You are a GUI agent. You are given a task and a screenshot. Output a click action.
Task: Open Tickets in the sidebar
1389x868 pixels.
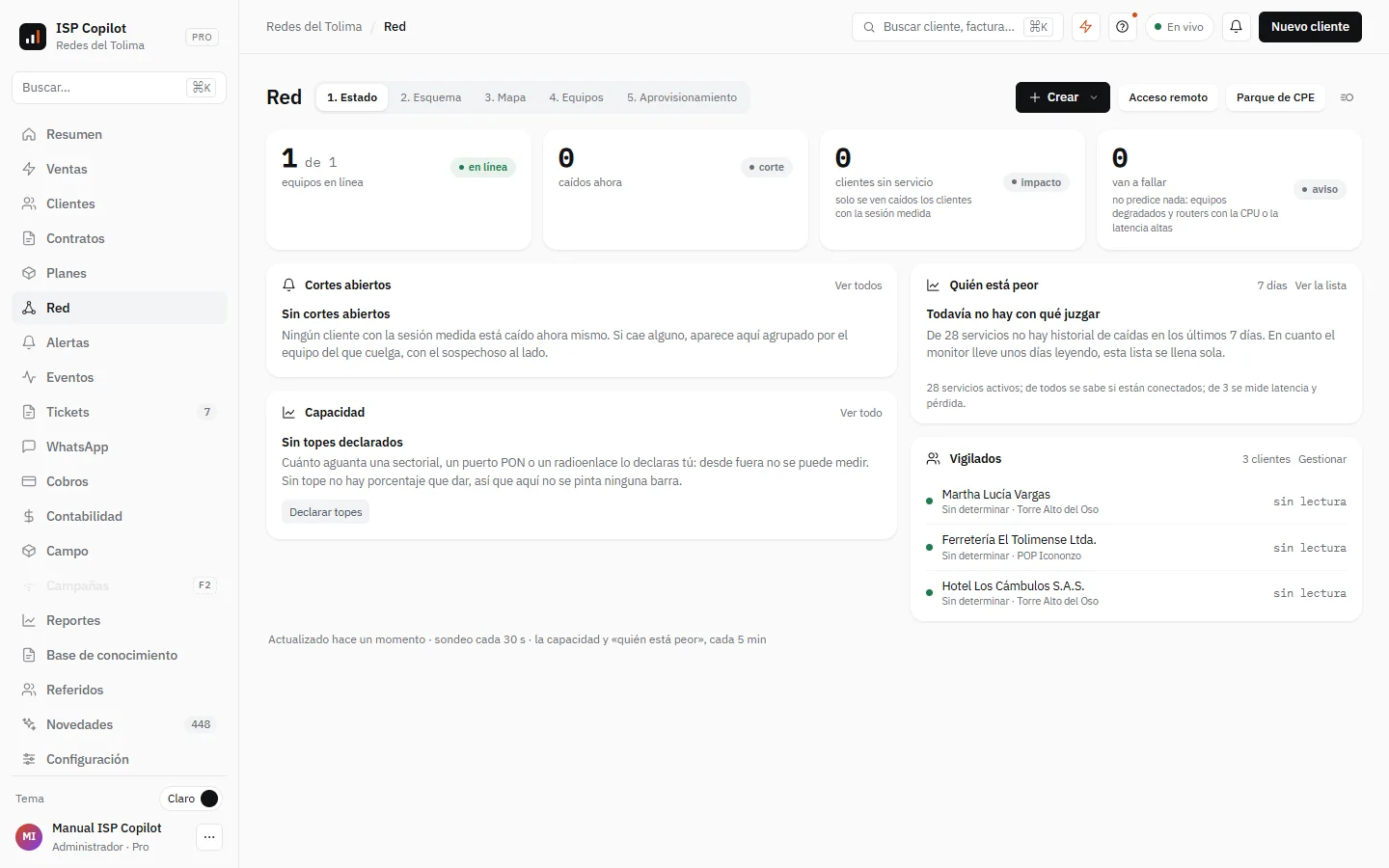pyautogui.click(x=119, y=412)
